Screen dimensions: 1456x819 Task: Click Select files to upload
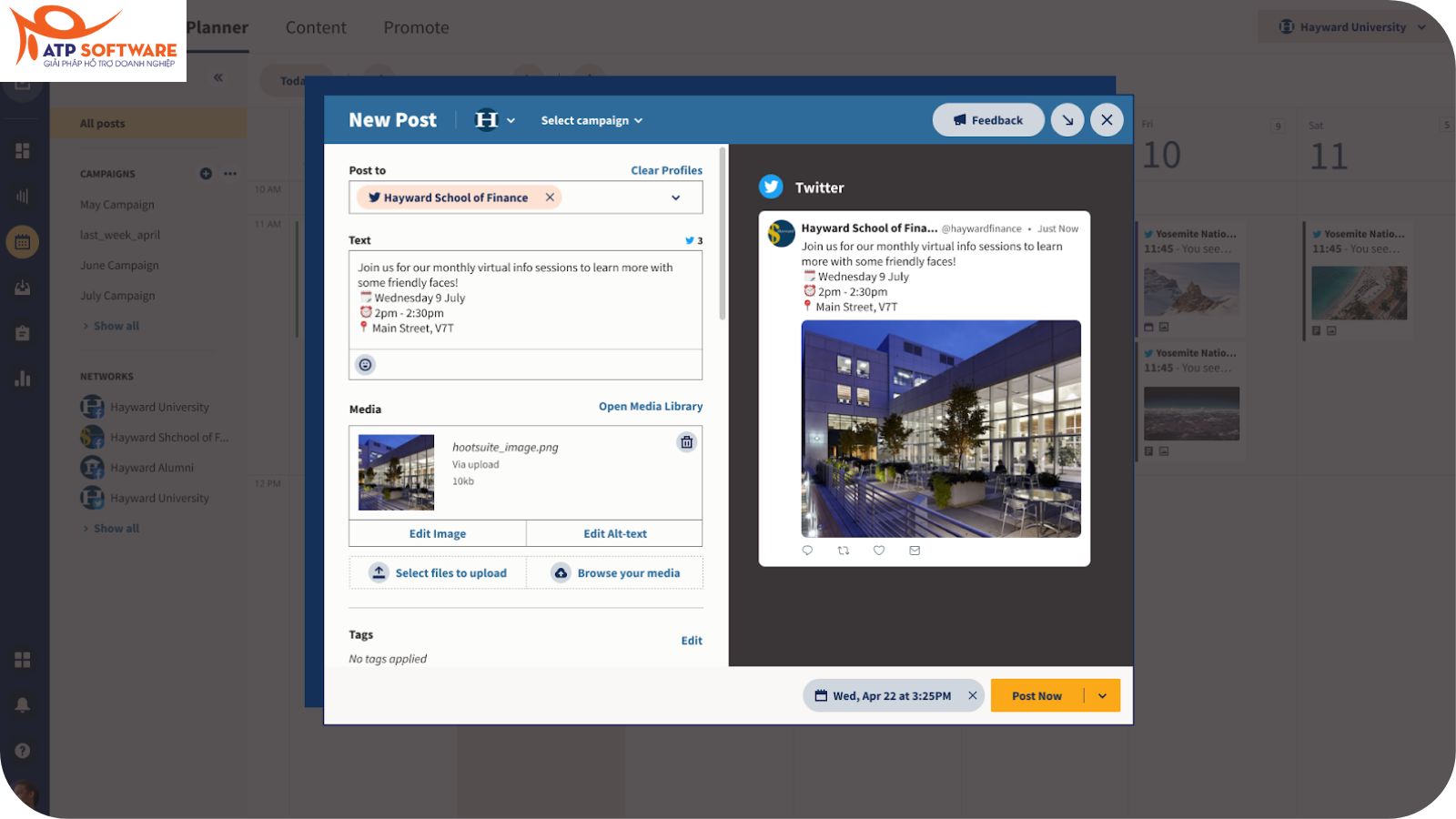[438, 573]
